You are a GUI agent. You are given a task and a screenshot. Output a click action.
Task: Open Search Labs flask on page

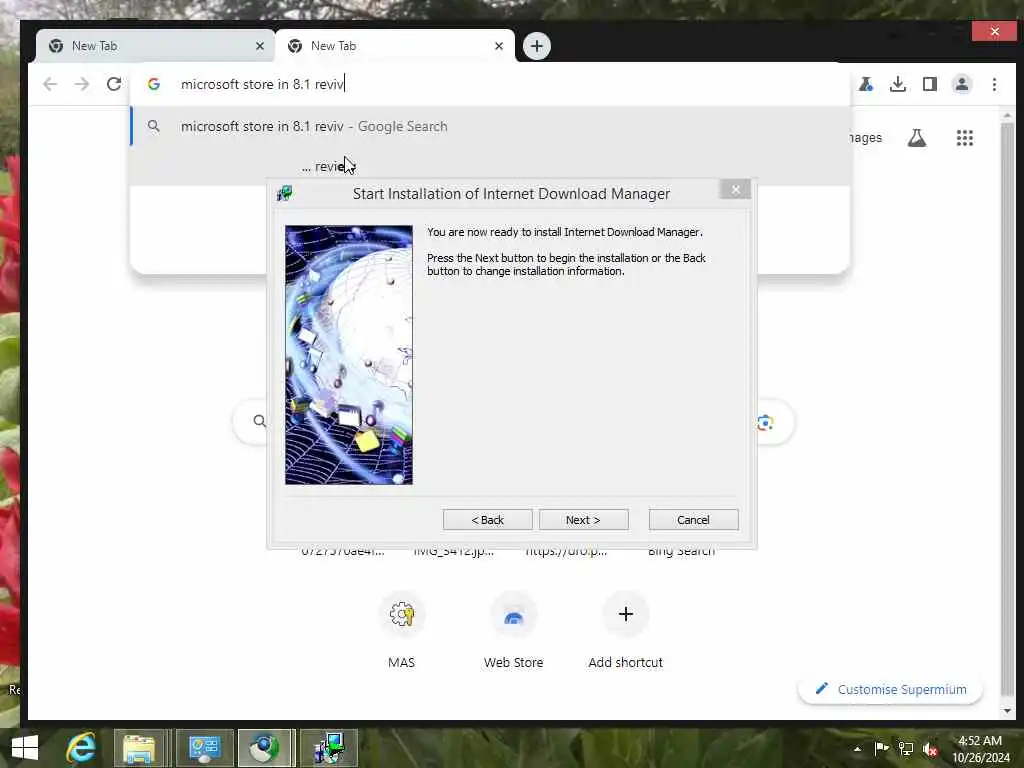[917, 138]
